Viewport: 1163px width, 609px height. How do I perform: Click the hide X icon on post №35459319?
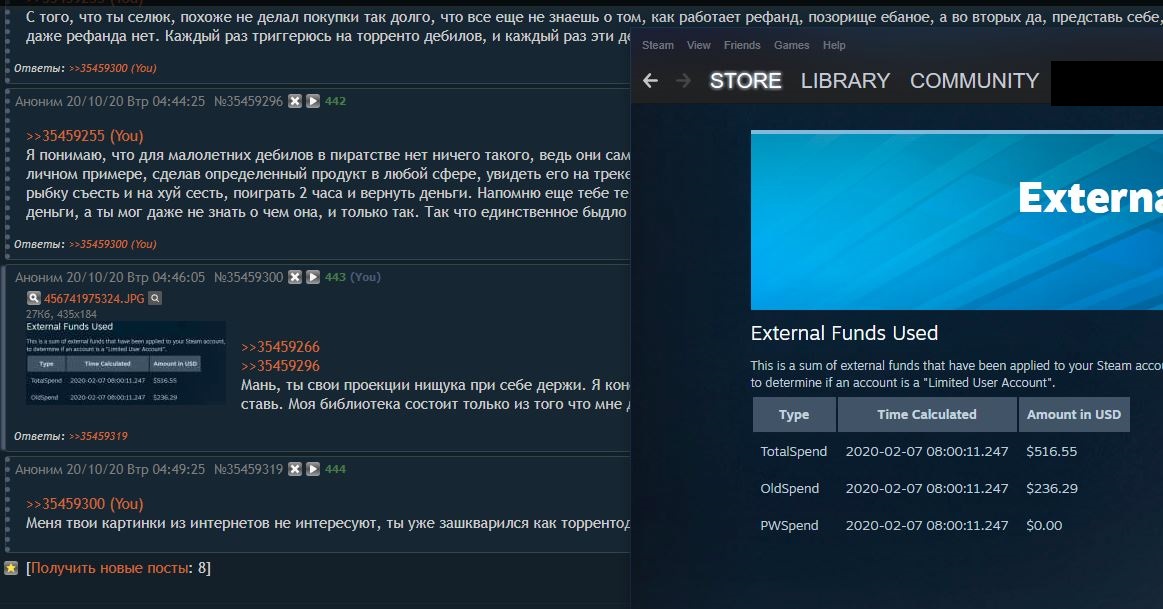295,469
